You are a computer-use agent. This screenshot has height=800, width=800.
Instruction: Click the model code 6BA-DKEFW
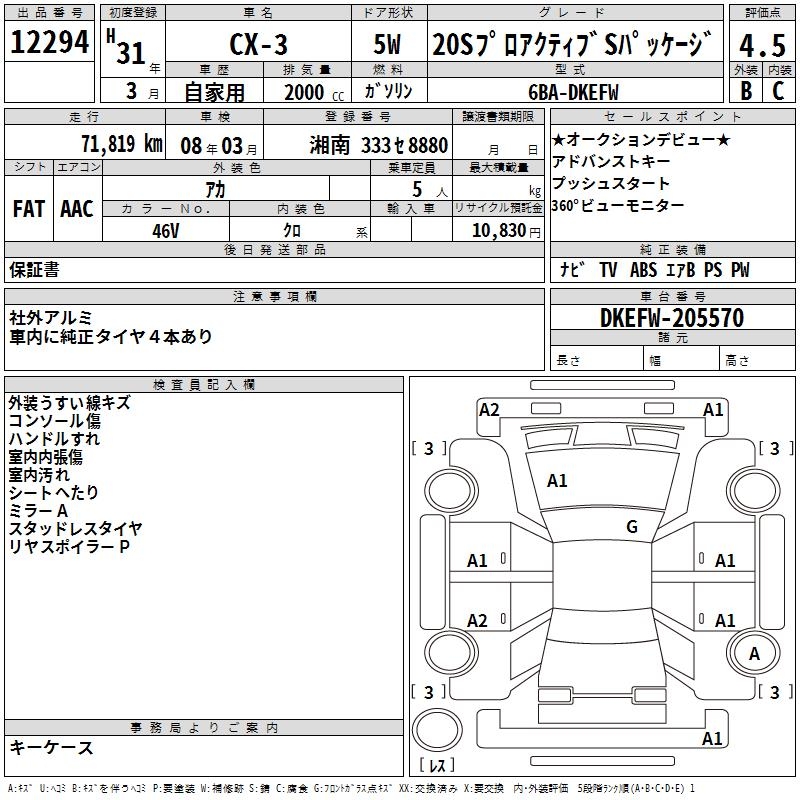573,92
